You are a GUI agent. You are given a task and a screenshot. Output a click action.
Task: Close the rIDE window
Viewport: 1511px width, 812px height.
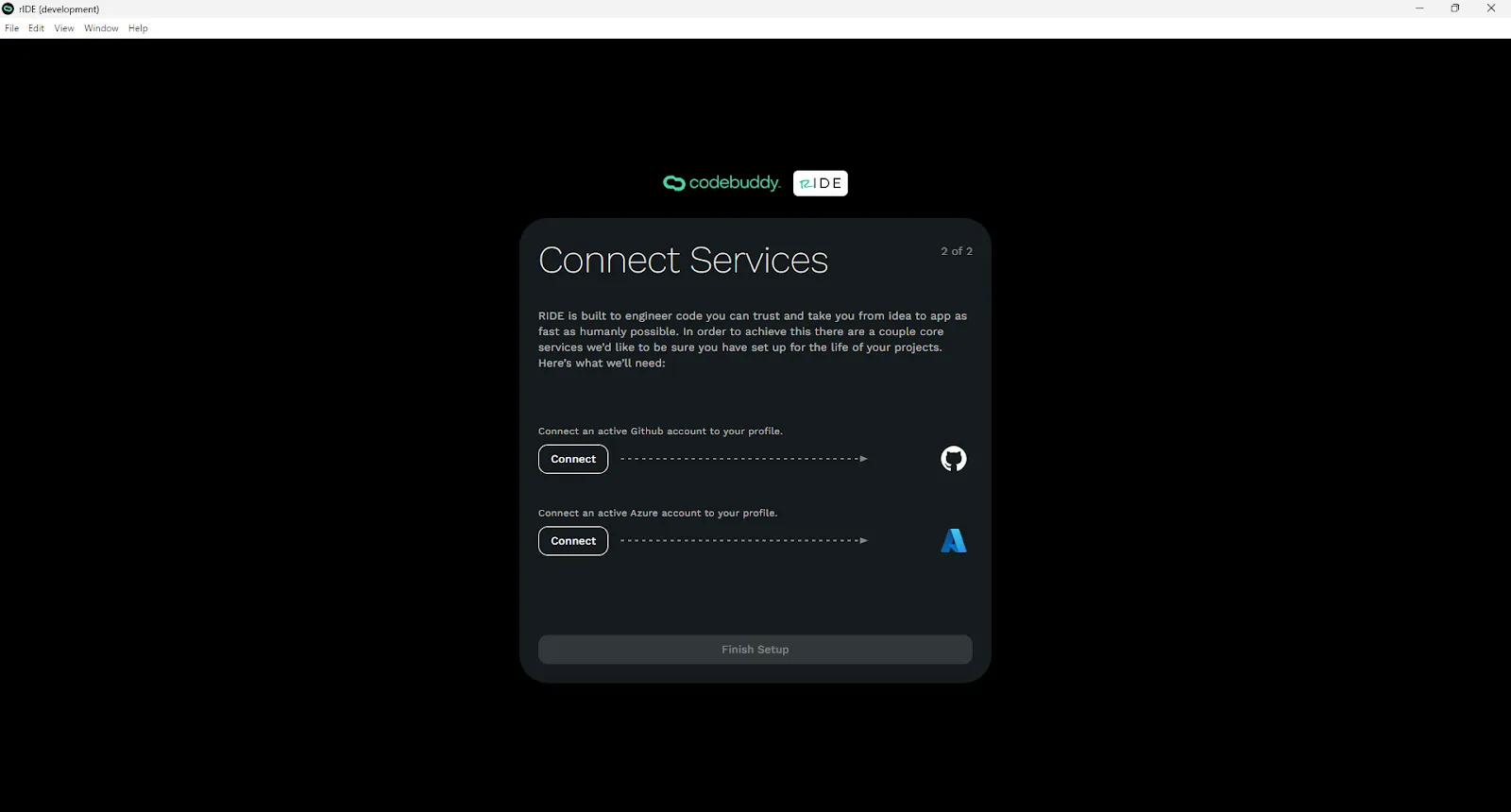pyautogui.click(x=1491, y=8)
